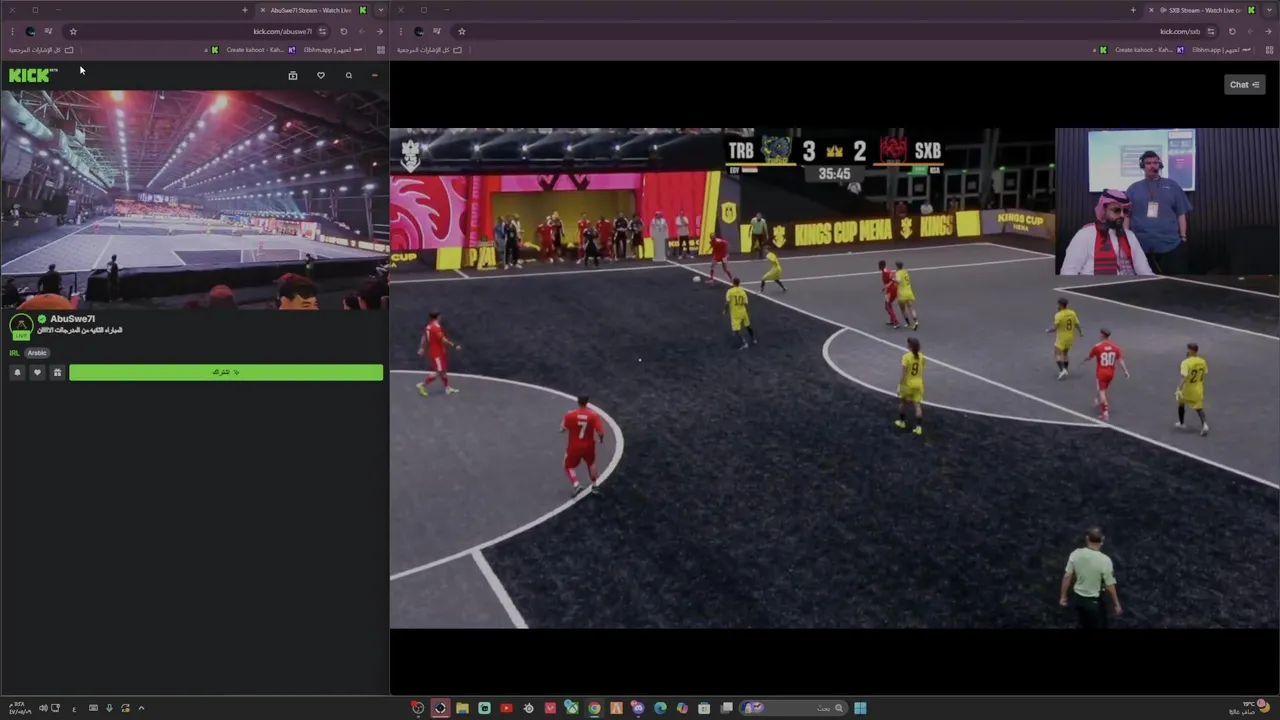
Task: Switch to SXB Stream browser tab
Action: [x=1204, y=10]
